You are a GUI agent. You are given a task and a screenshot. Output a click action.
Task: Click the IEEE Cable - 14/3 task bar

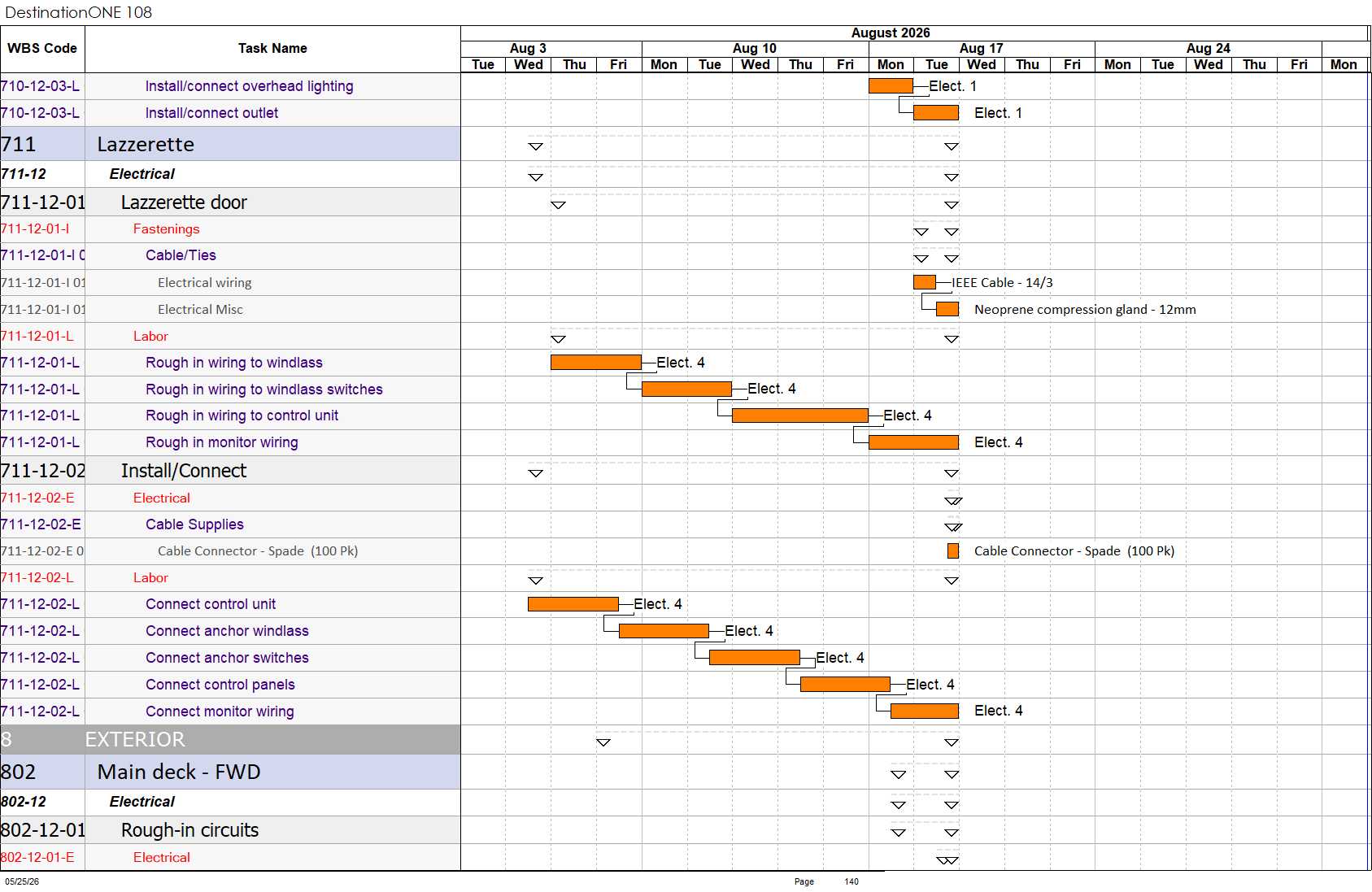click(x=925, y=283)
